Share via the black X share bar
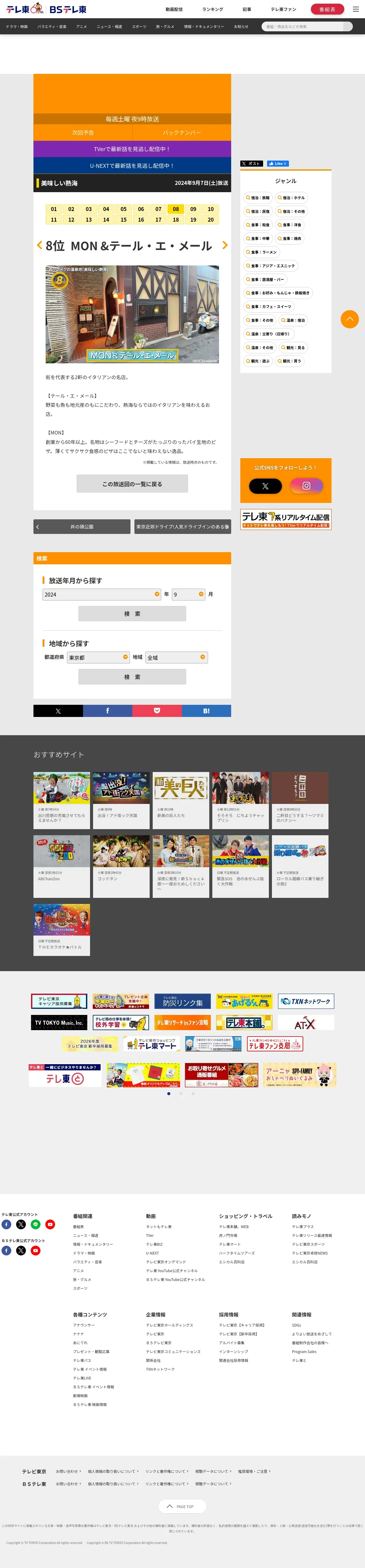 [x=58, y=710]
